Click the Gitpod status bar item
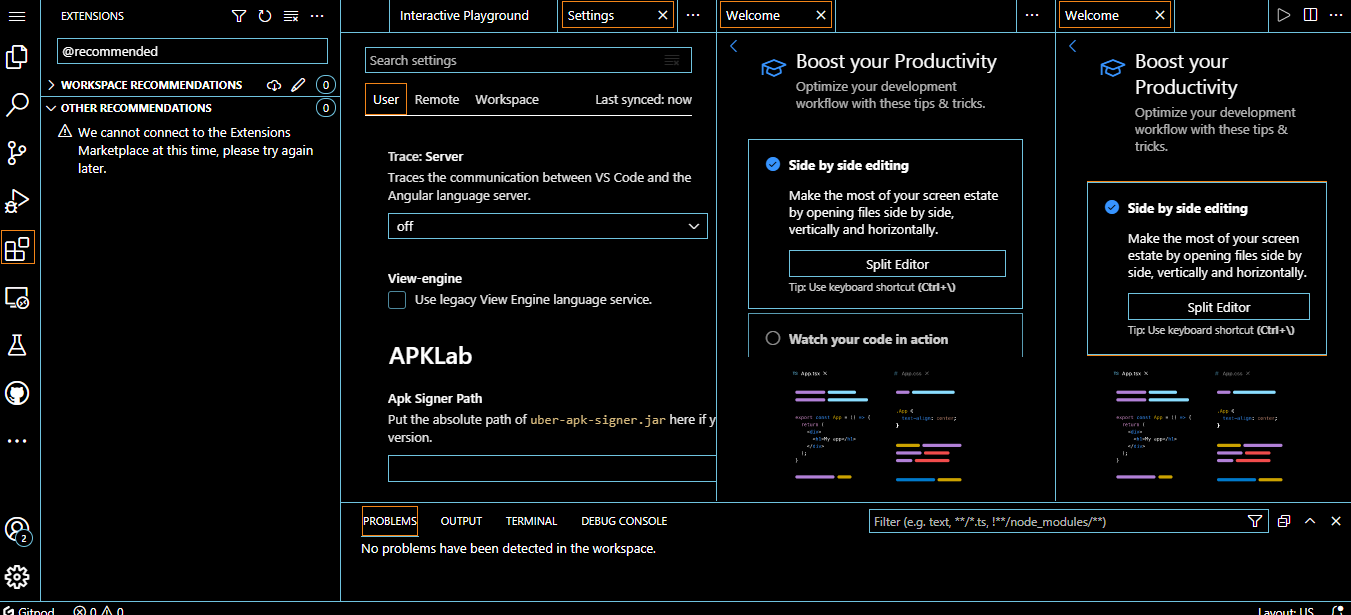This screenshot has height=615, width=1351. [28, 610]
